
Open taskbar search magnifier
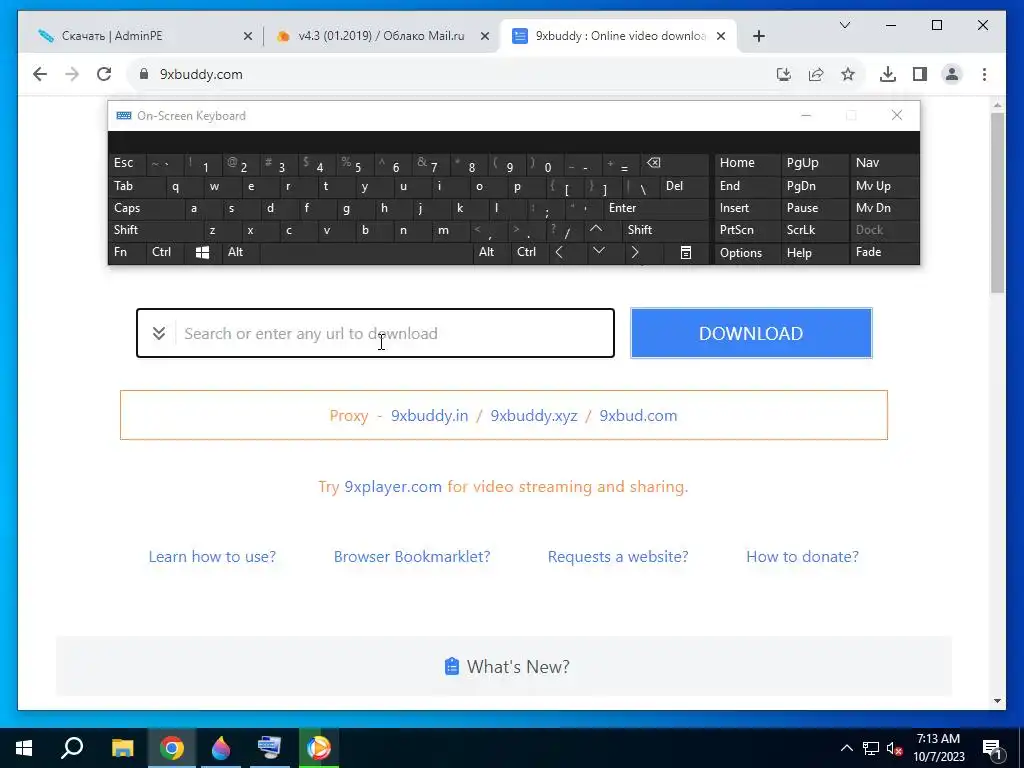[x=72, y=748]
